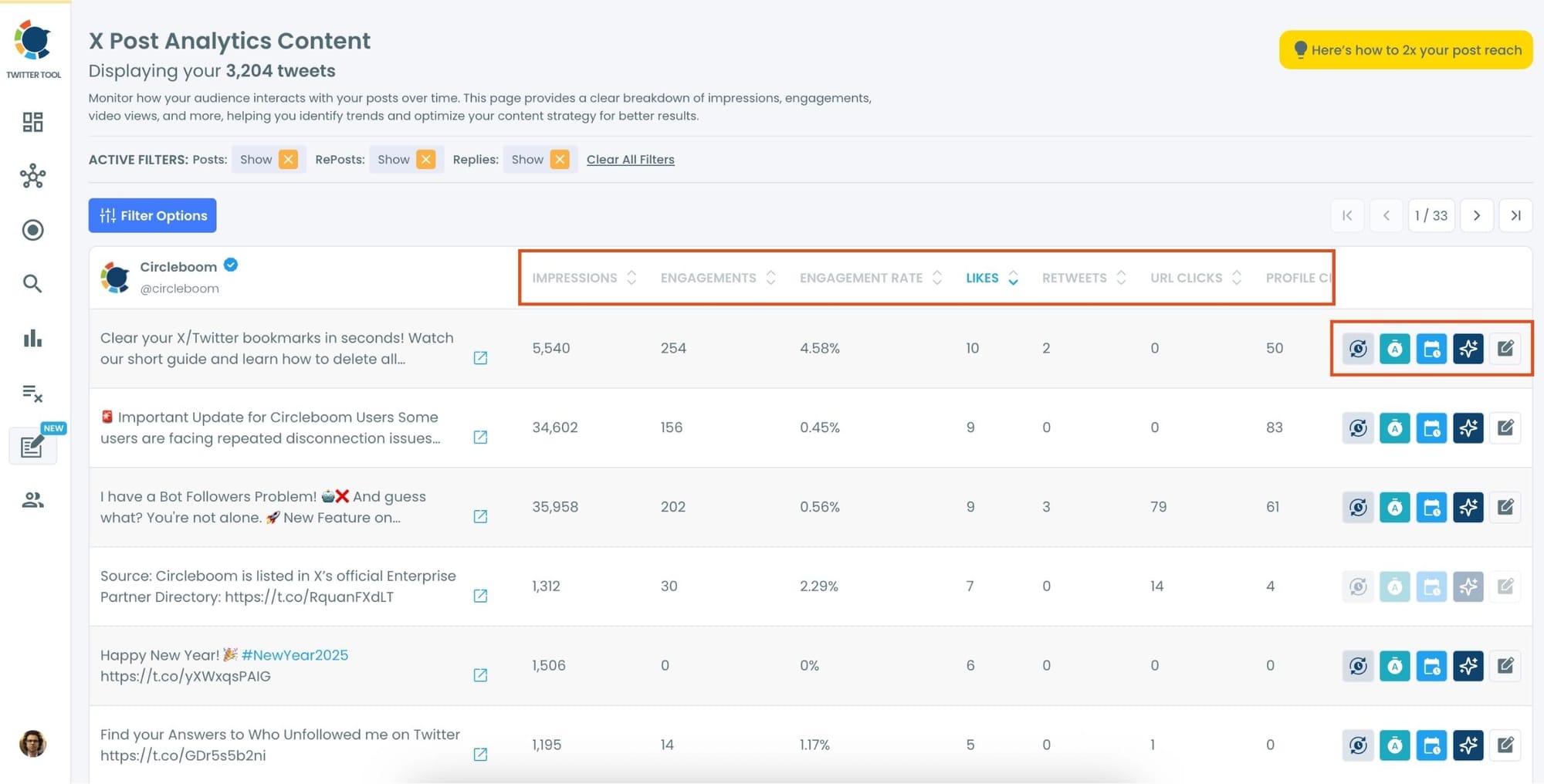The height and width of the screenshot is (784, 1544).
Task: Open the community members icon in sidebar
Action: point(32,499)
